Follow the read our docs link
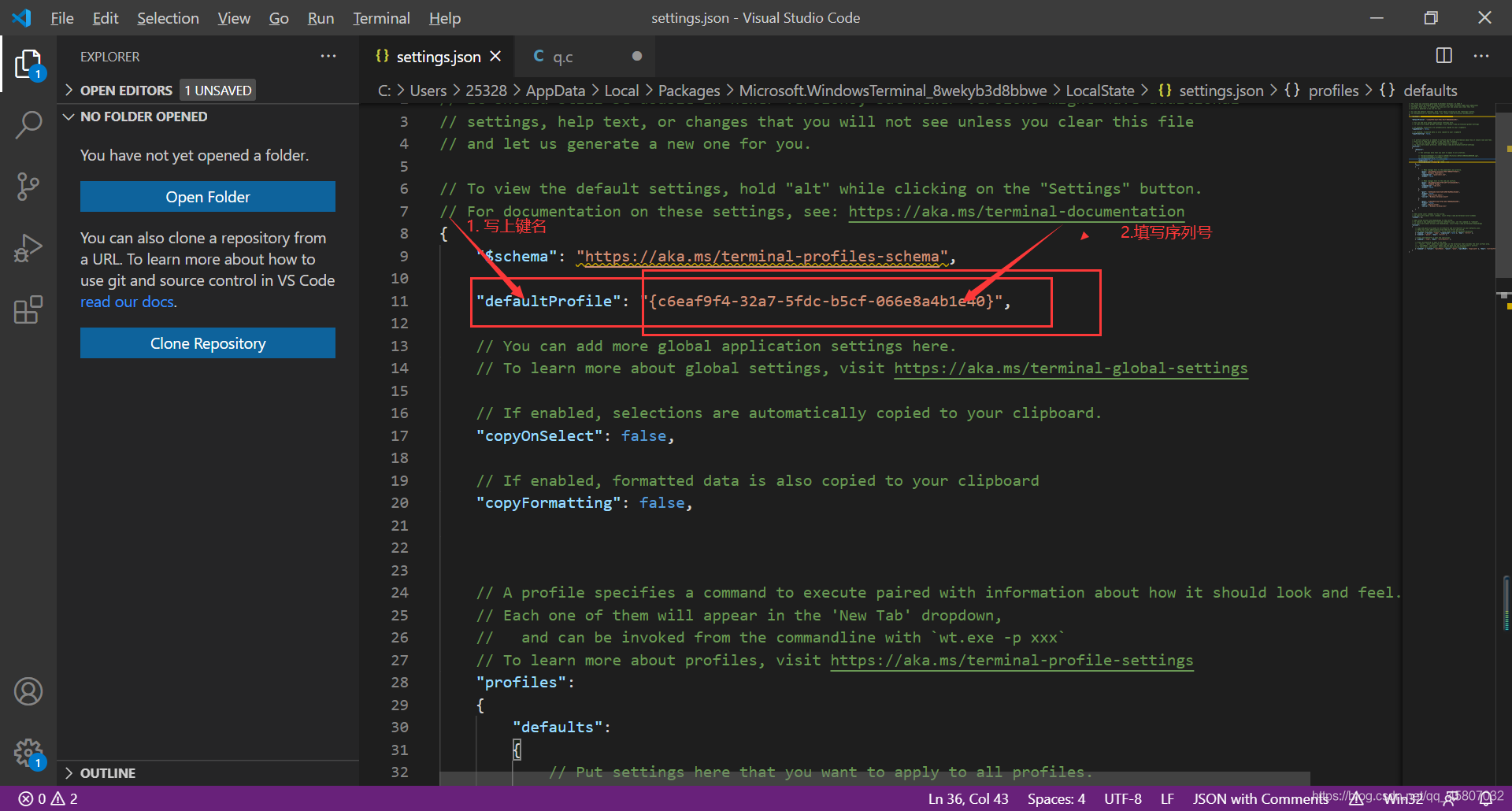The image size is (1512, 811). 127,302
